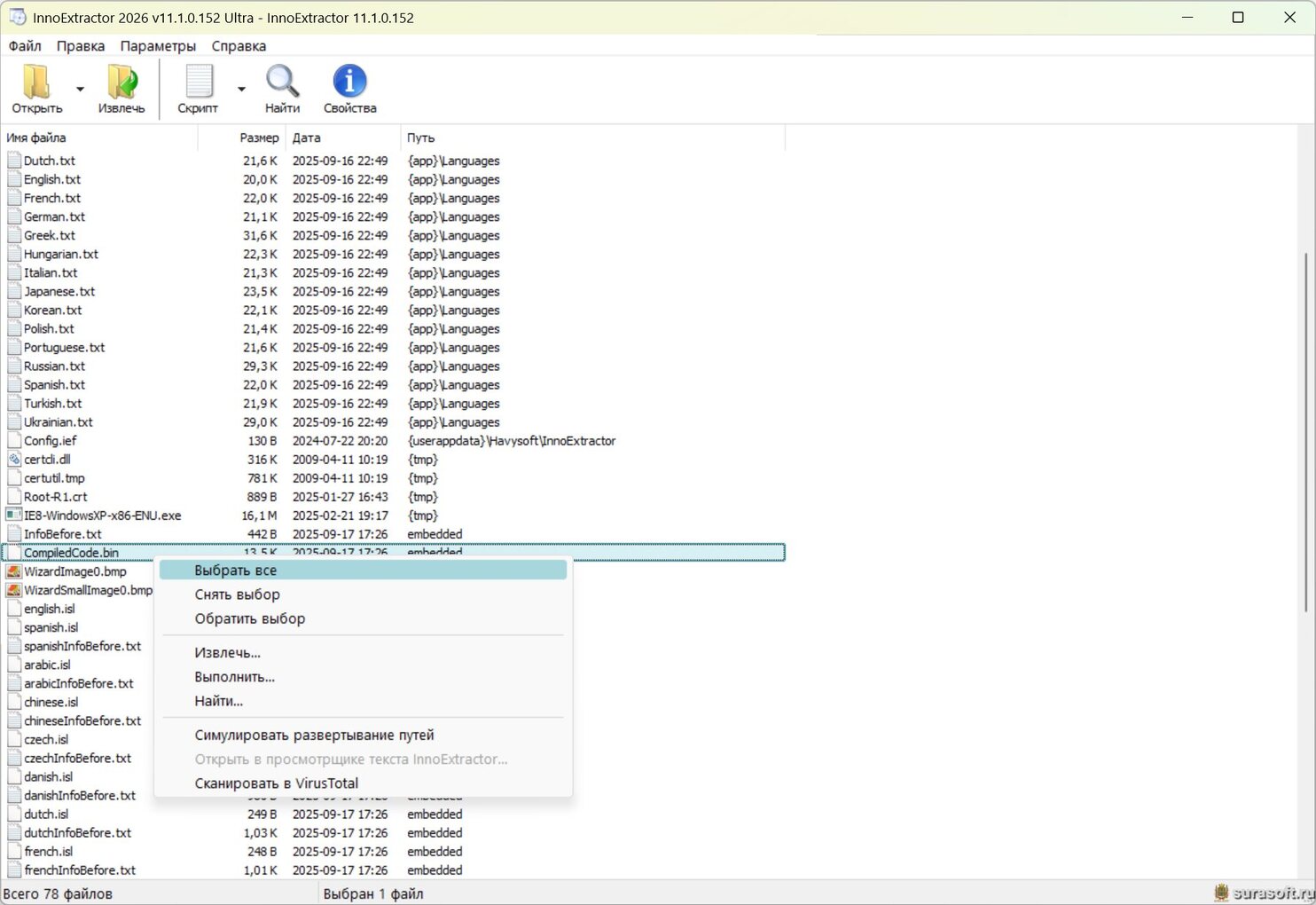Choose Сканировать в VirusTotal
Screen dimensions: 1316x905
tap(363, 783)
